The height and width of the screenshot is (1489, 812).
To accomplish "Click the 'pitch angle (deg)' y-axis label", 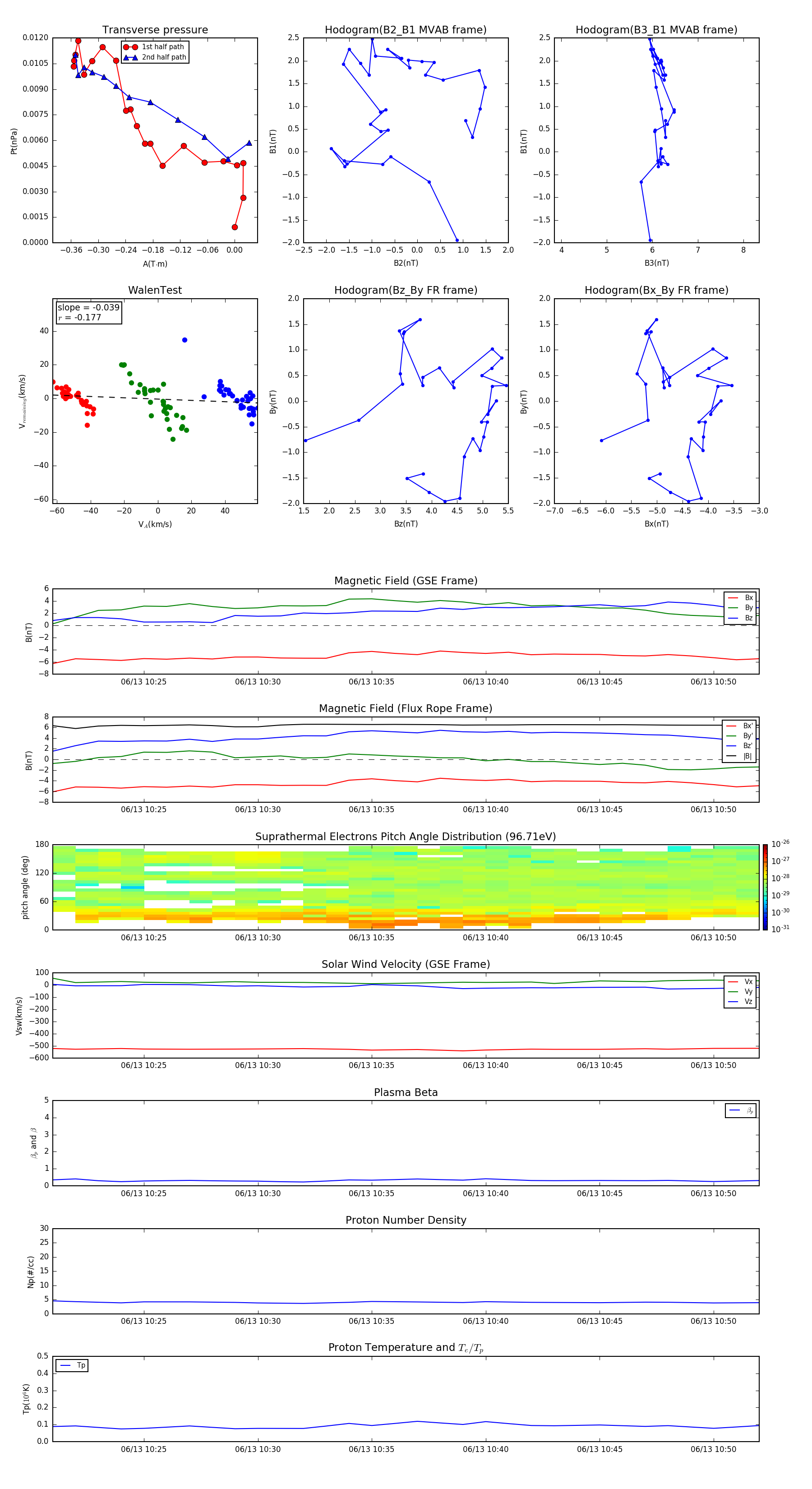I will (x=25, y=887).
